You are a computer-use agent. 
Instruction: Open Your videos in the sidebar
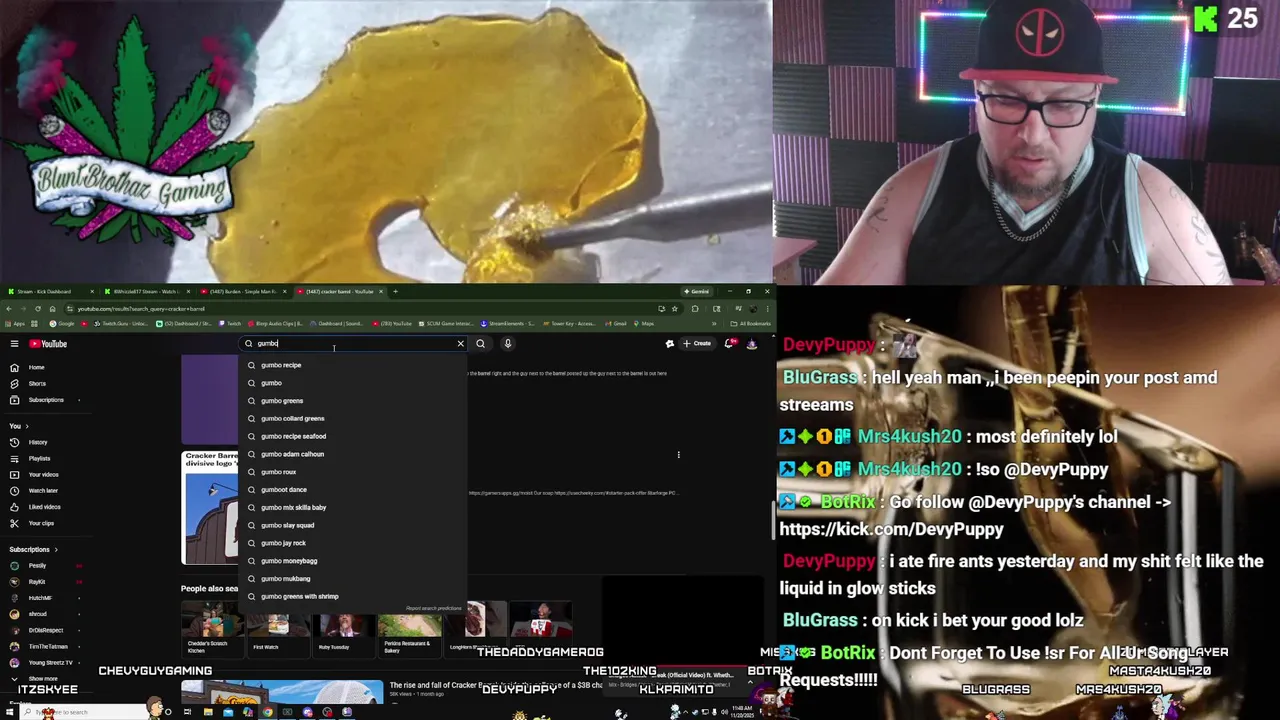tap(46, 474)
